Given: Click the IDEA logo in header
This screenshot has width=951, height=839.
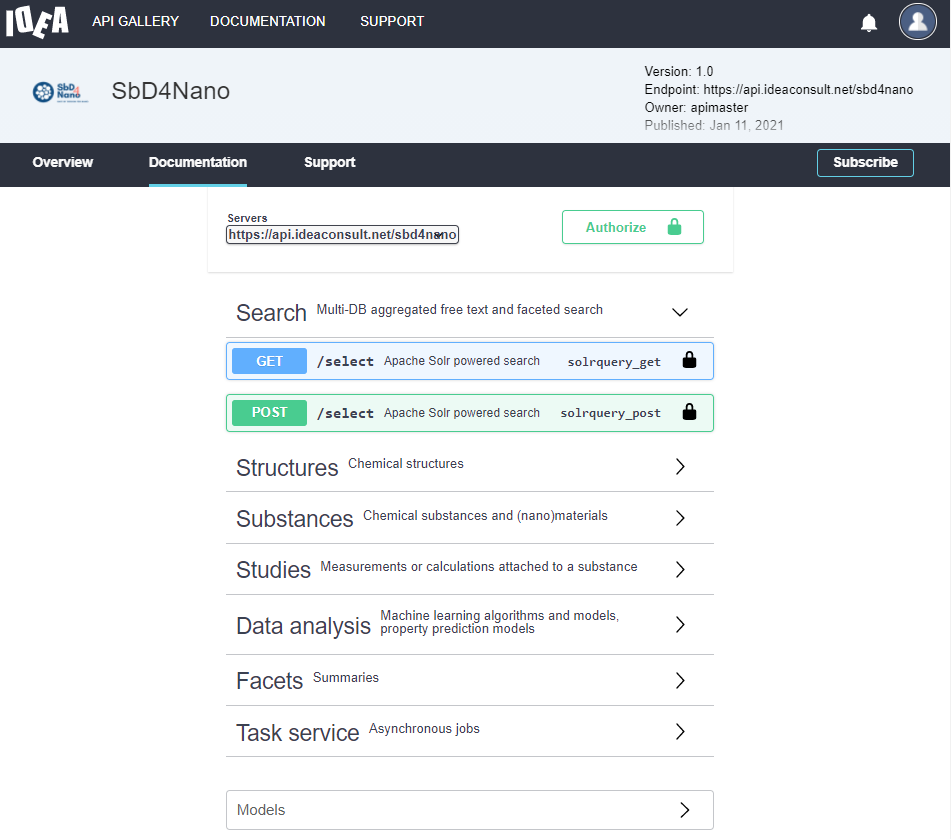Looking at the screenshot, I should coord(37,22).
